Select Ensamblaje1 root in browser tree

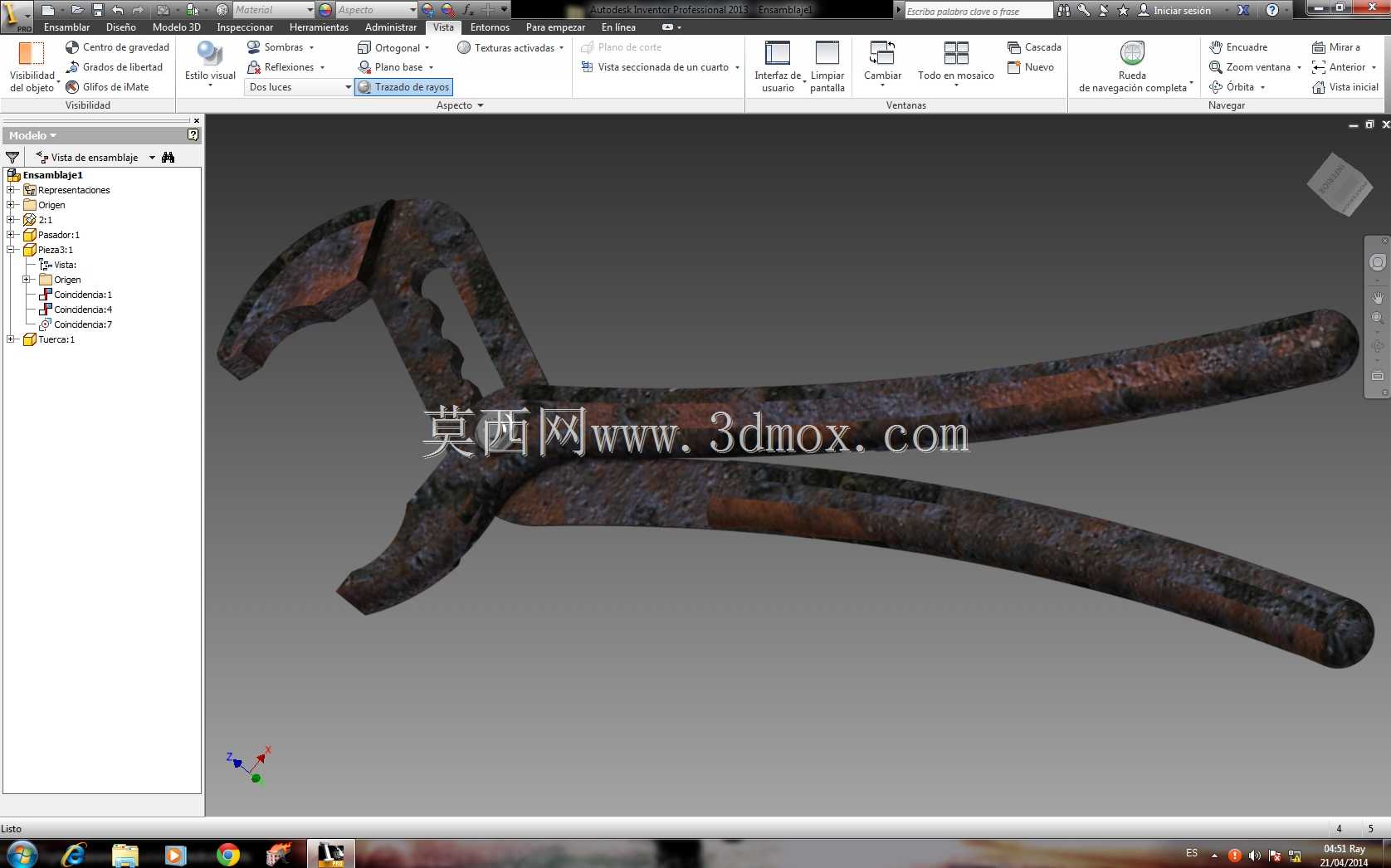tap(46, 175)
